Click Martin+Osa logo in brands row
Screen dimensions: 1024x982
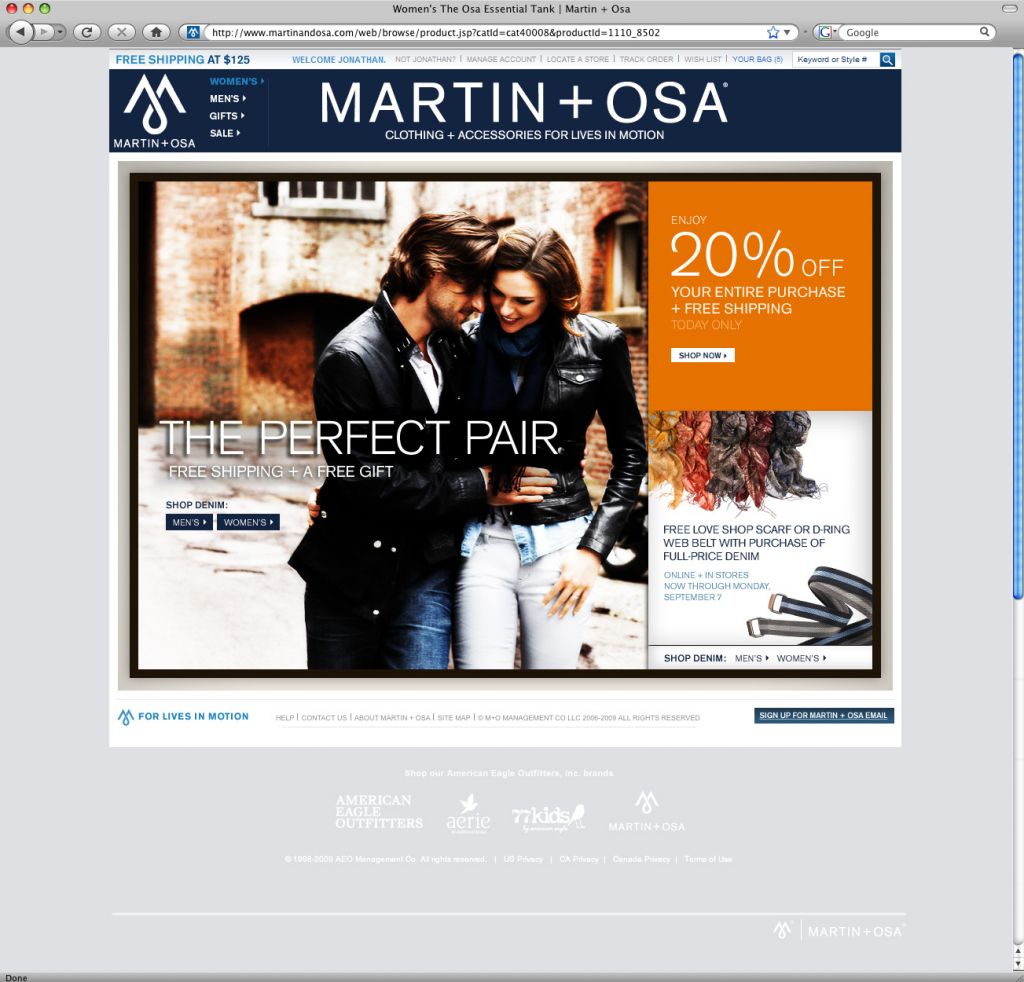point(647,812)
